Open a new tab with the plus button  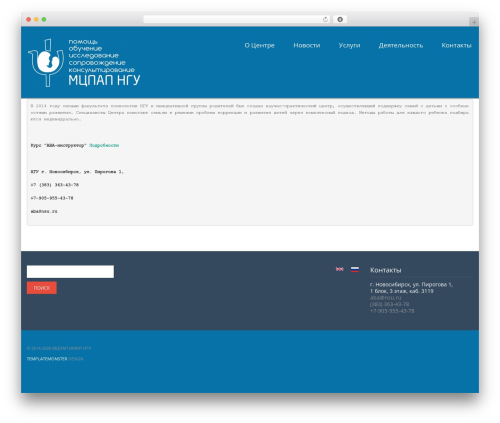[474, 22]
